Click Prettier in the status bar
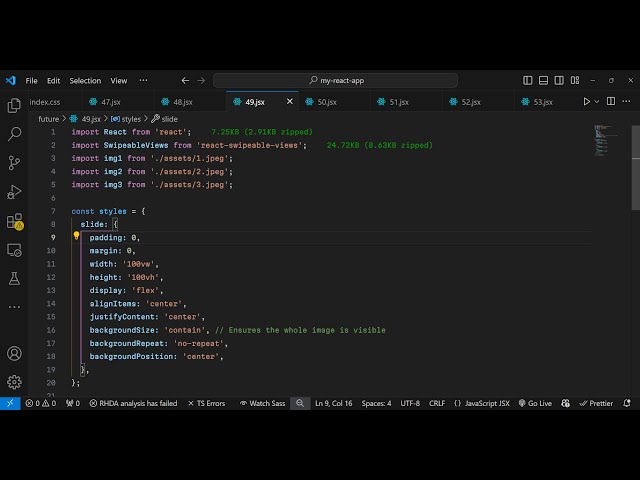This screenshot has width=640, height=480. pyautogui.click(x=596, y=403)
